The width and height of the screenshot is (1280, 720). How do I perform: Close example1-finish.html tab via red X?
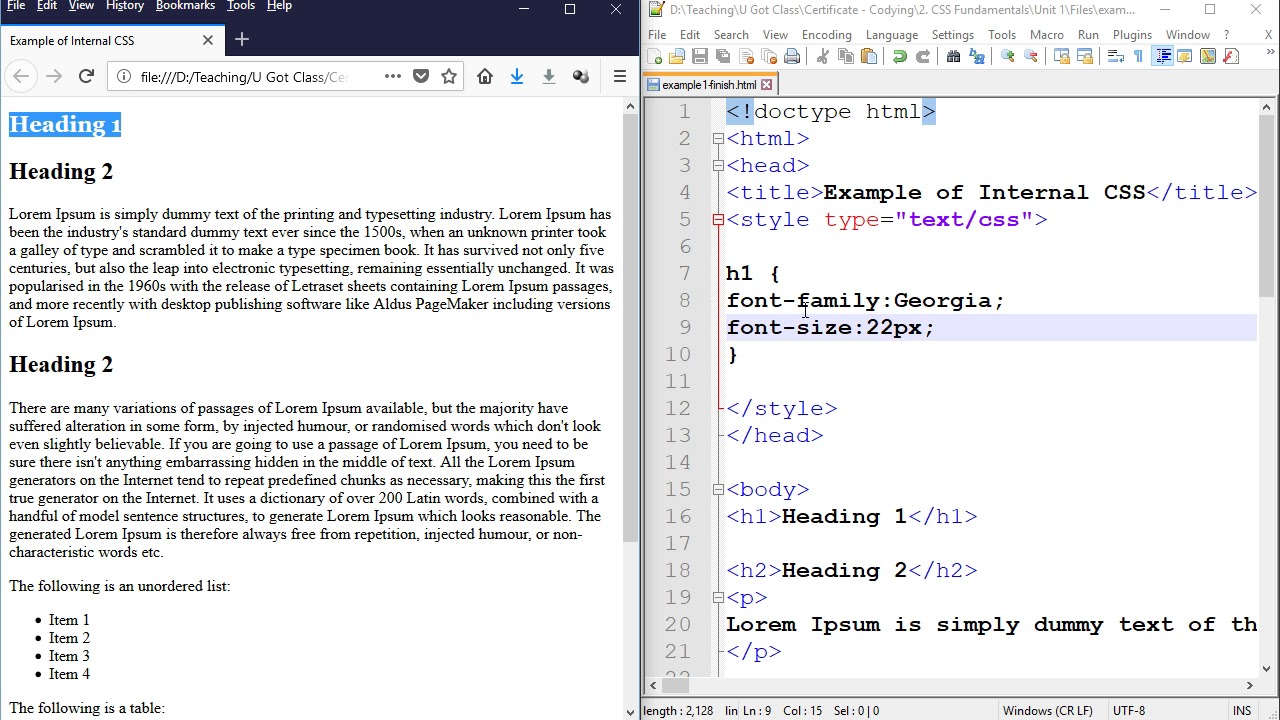[x=767, y=85]
